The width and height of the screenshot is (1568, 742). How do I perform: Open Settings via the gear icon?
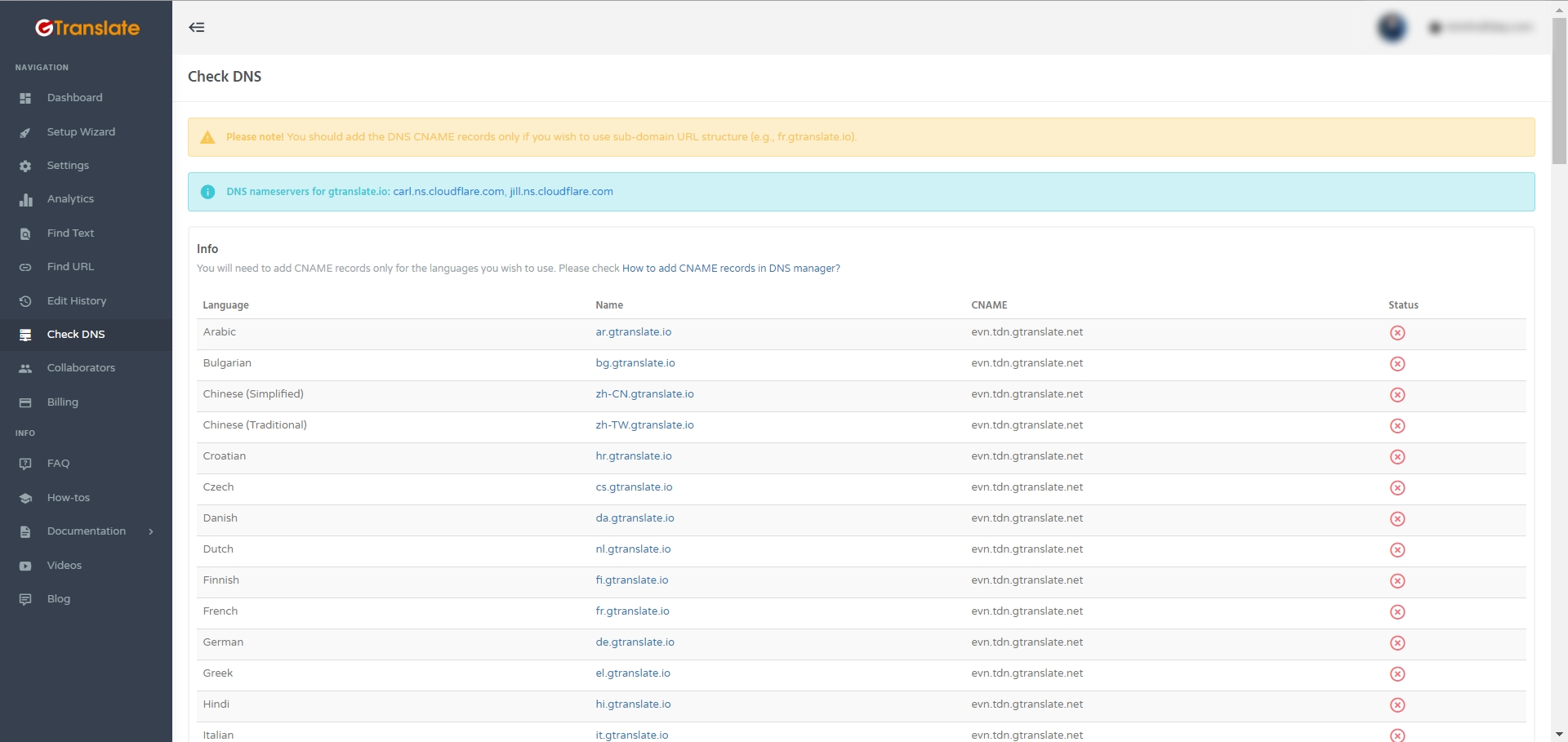click(x=25, y=165)
